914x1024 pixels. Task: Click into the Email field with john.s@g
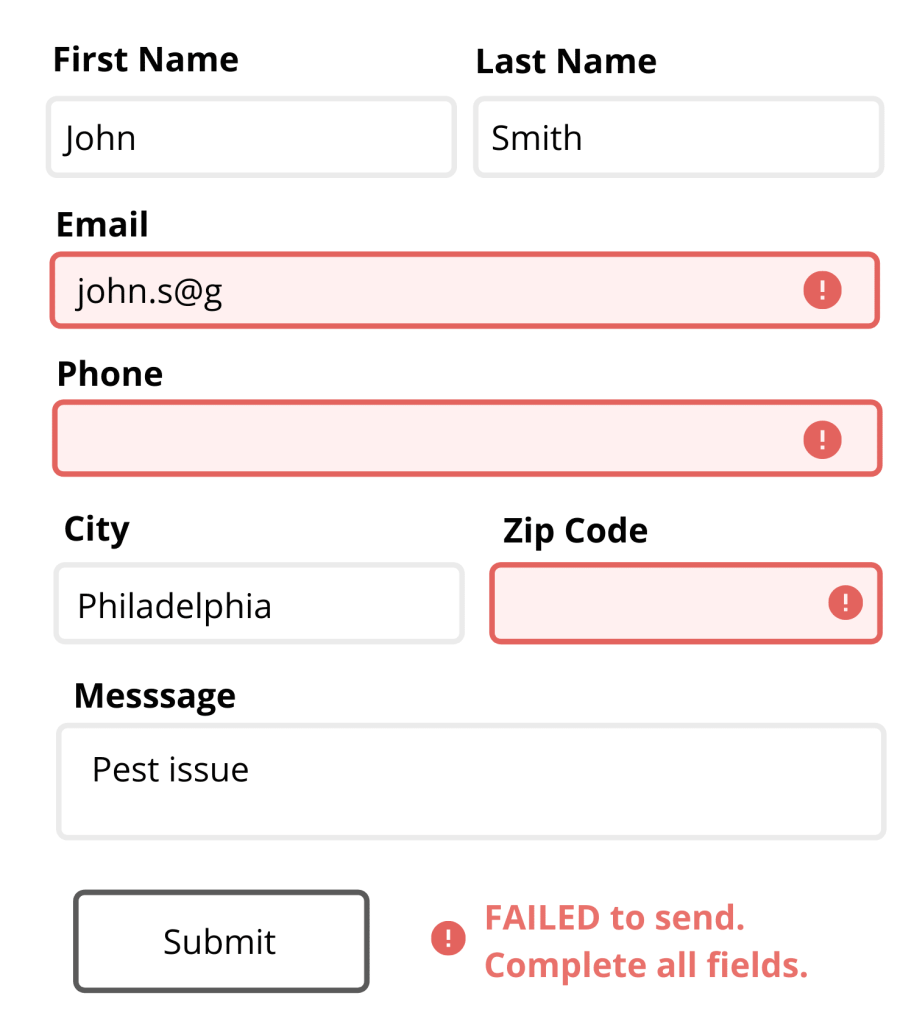465,290
